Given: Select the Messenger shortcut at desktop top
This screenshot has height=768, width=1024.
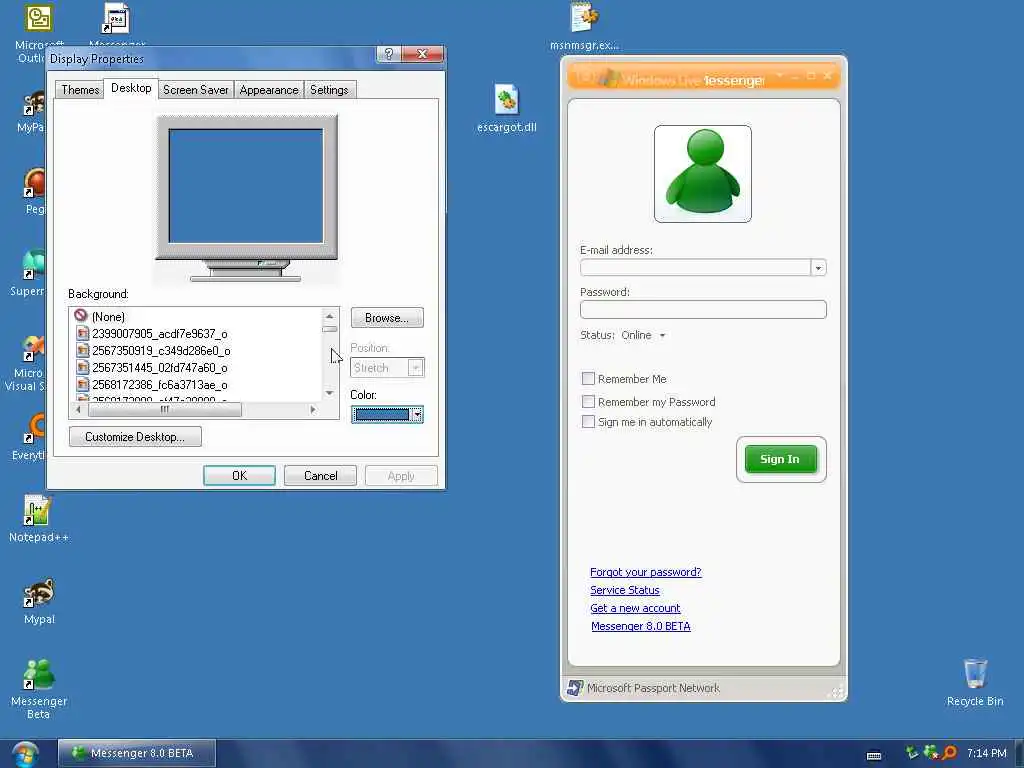Looking at the screenshot, I should point(117,20).
